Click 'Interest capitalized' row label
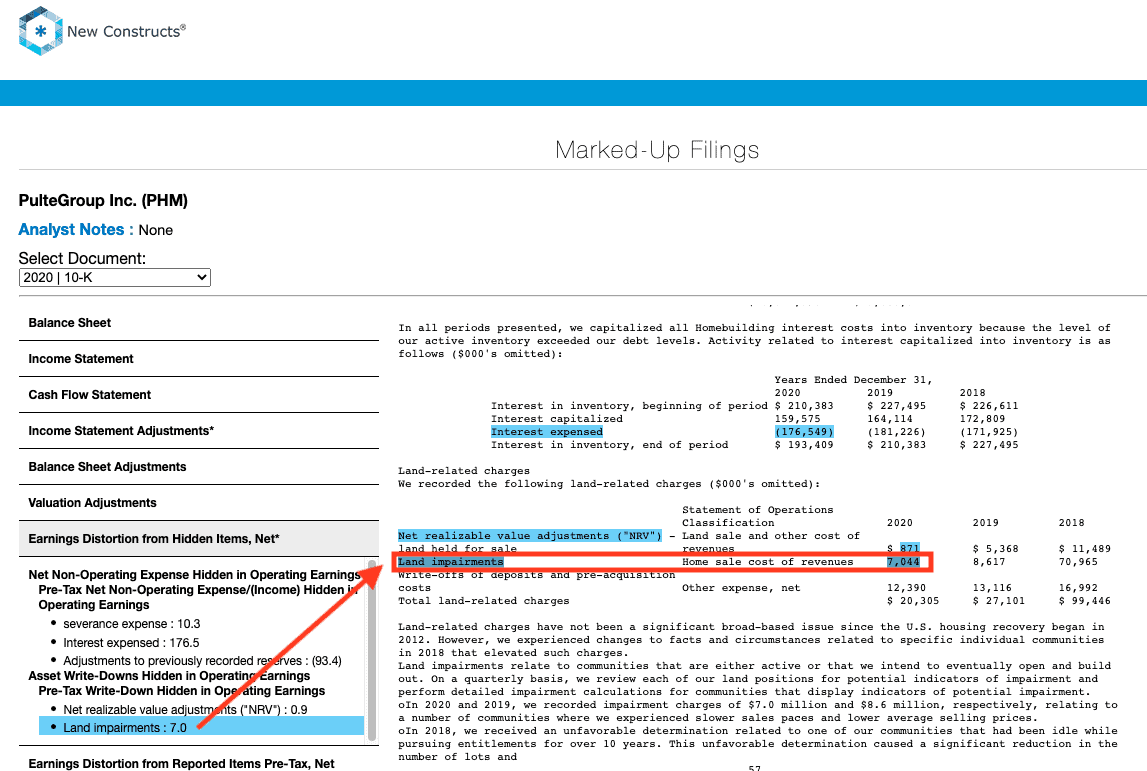 click(557, 419)
